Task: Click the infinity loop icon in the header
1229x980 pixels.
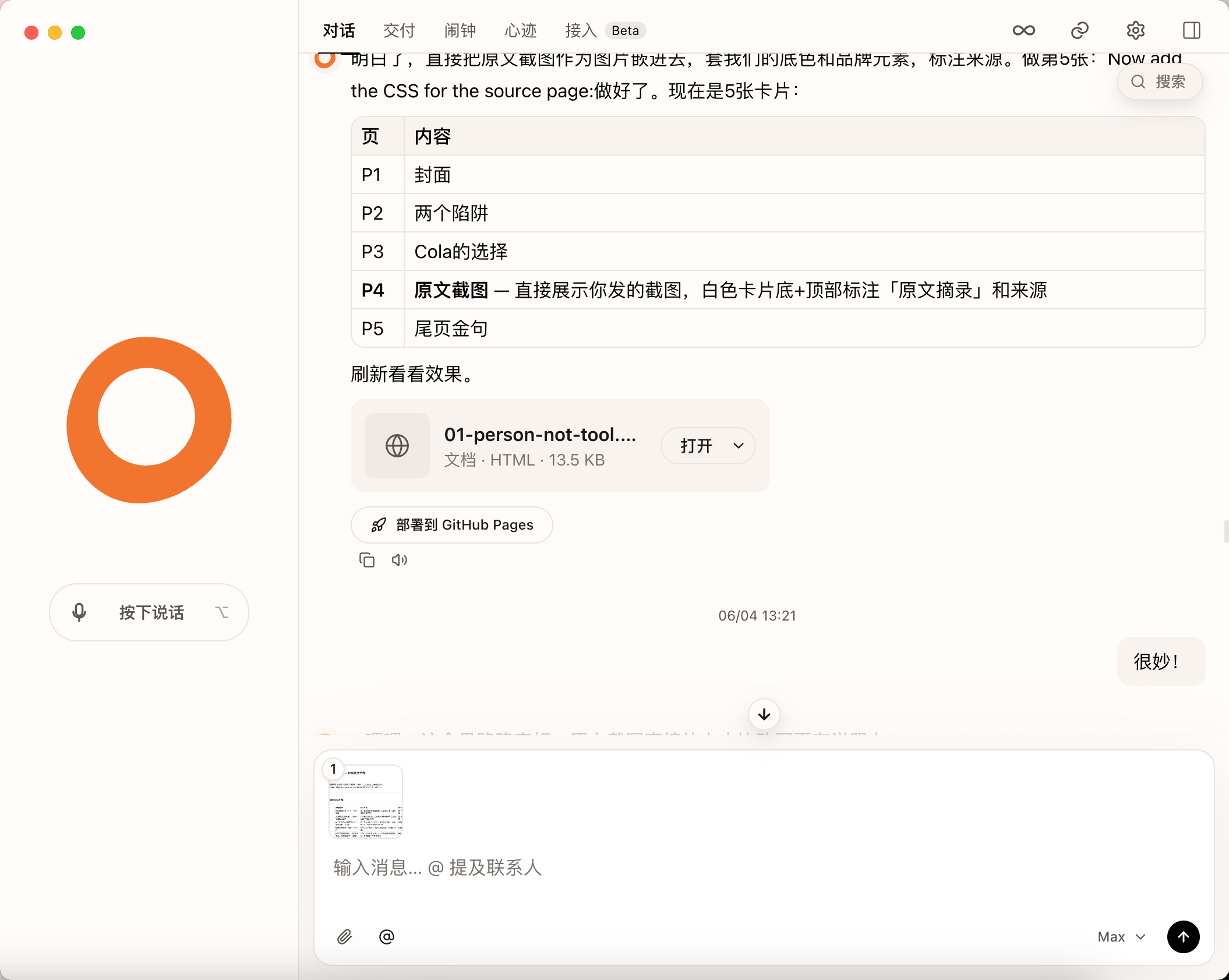Action: click(1023, 30)
